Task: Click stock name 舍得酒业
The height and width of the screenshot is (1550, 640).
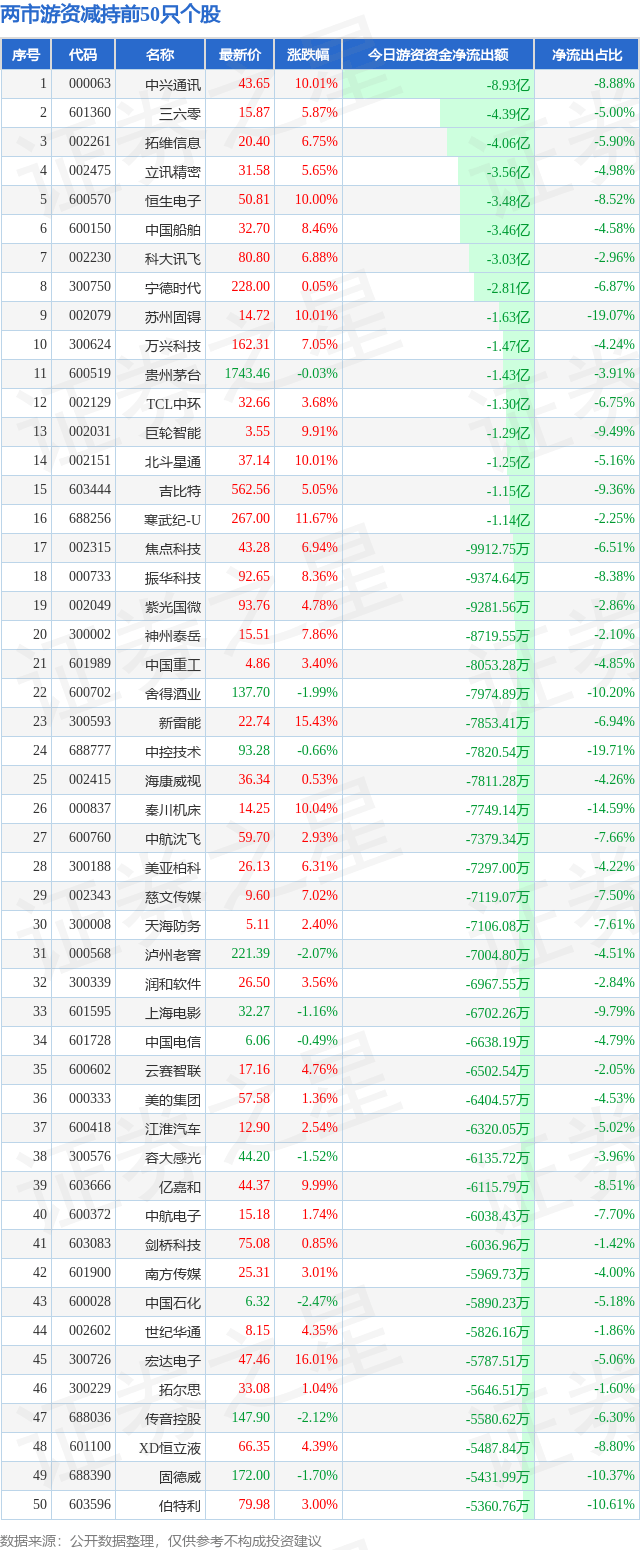Action: click(173, 693)
